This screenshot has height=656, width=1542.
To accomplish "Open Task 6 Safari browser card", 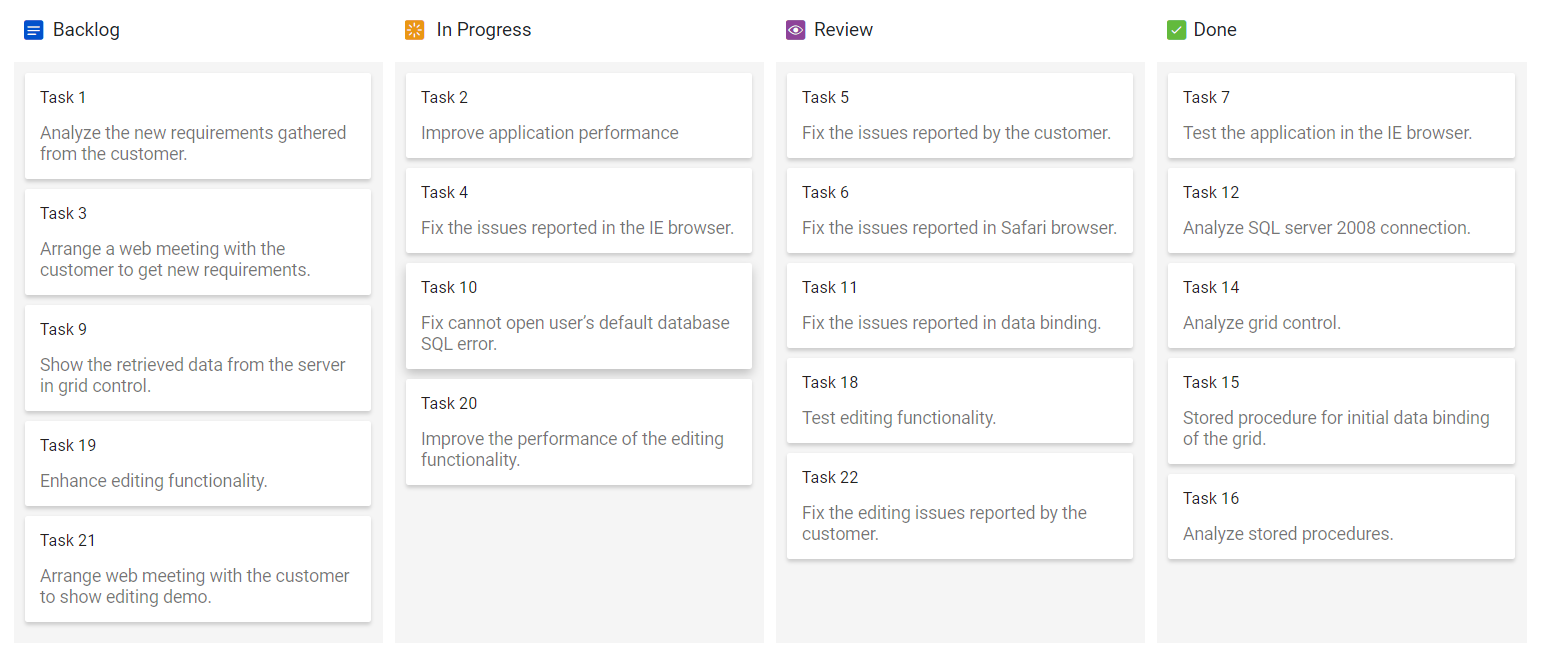I will (960, 210).
